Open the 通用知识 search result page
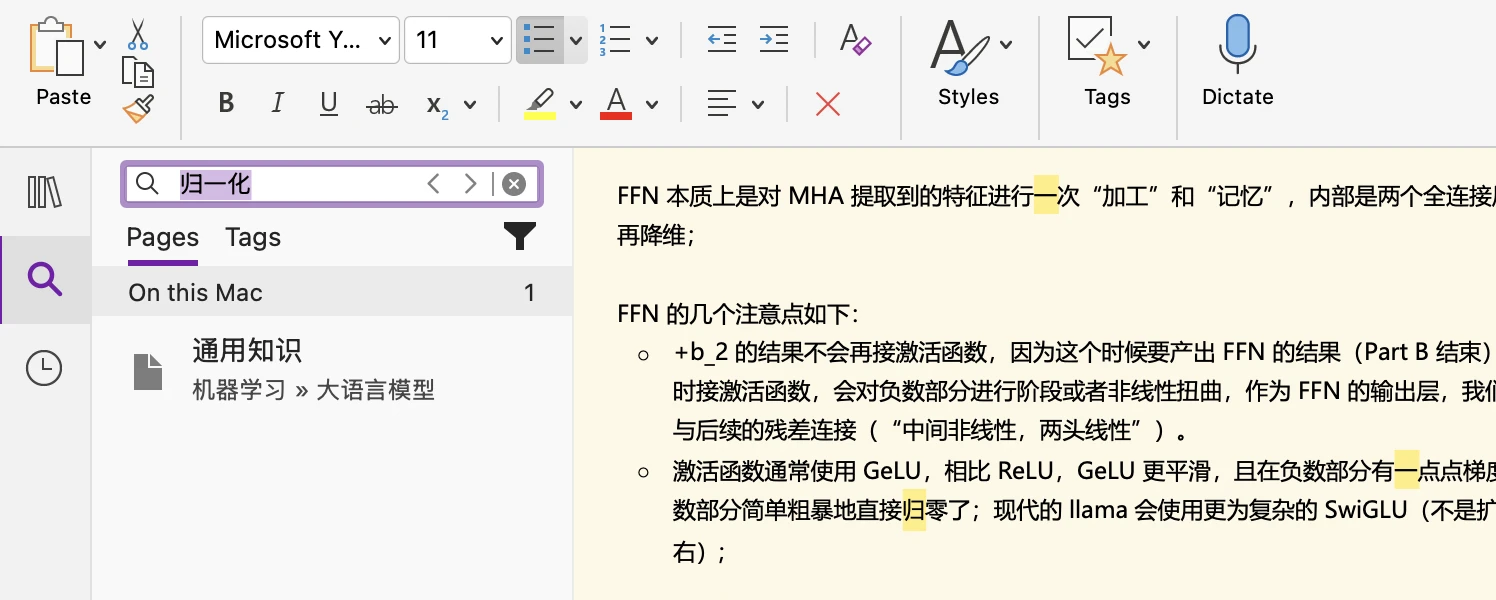 (332, 370)
